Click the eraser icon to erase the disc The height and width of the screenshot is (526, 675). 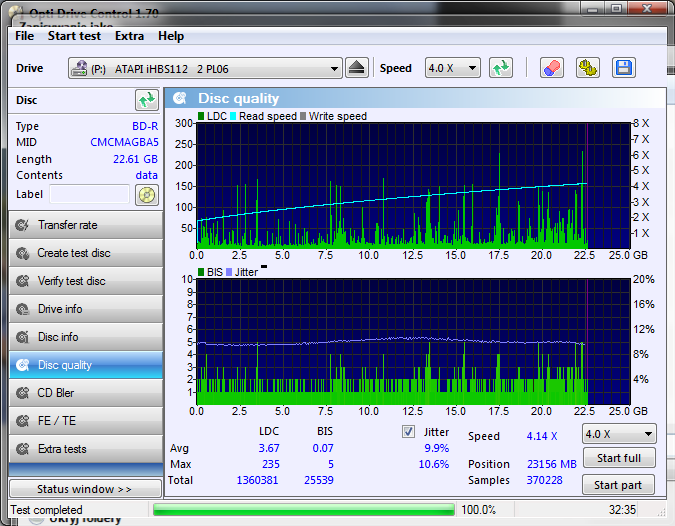coord(551,68)
